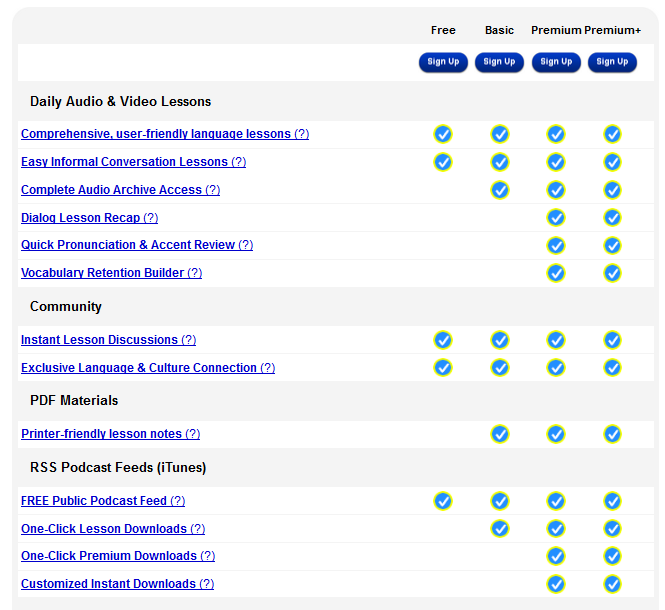The image size is (665, 610).
Task: Click Premium+ checkmark for Customized Instant Downloads
Action: pos(612,585)
